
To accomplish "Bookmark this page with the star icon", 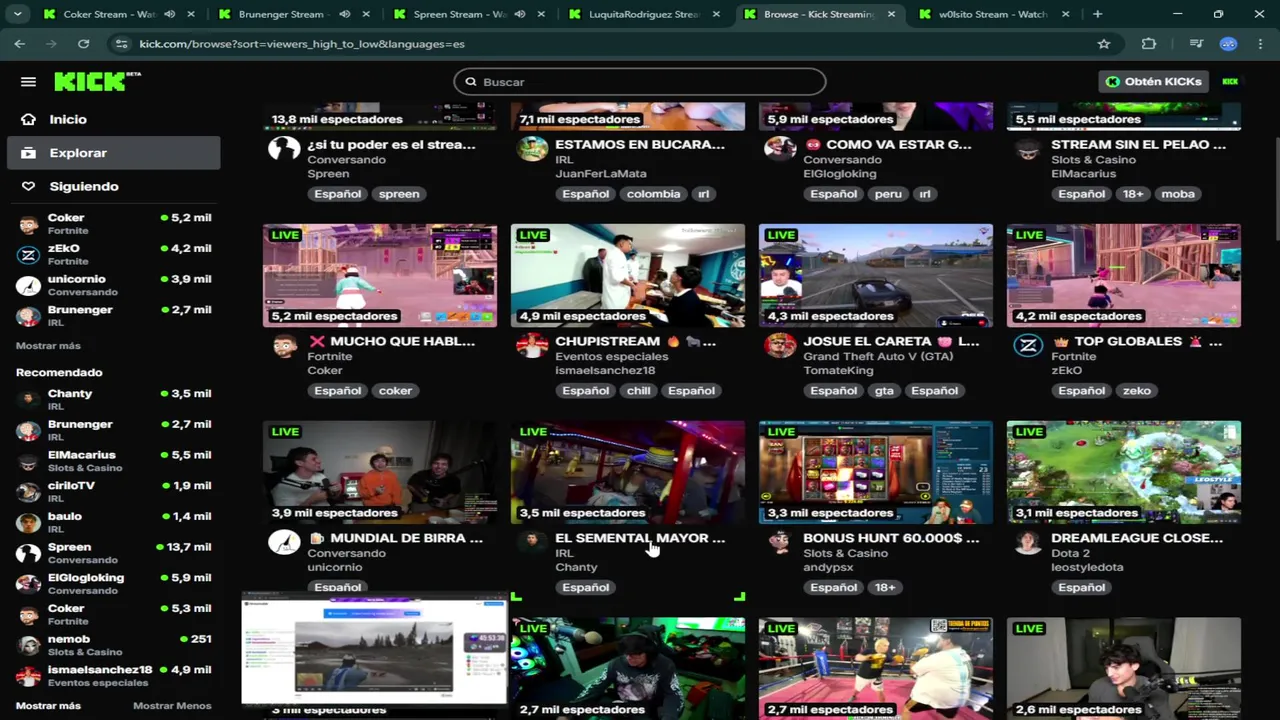I will (1104, 44).
